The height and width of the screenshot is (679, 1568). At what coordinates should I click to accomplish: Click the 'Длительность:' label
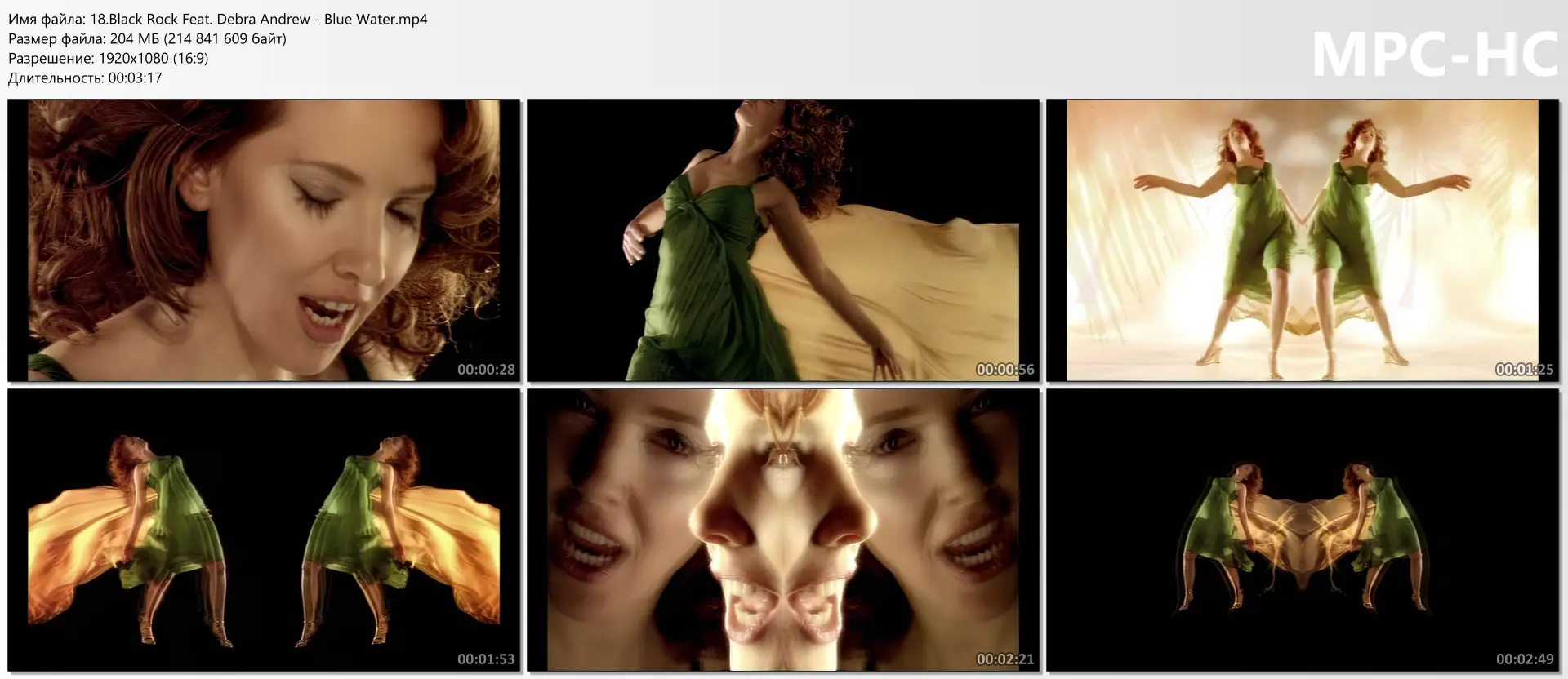(56, 78)
